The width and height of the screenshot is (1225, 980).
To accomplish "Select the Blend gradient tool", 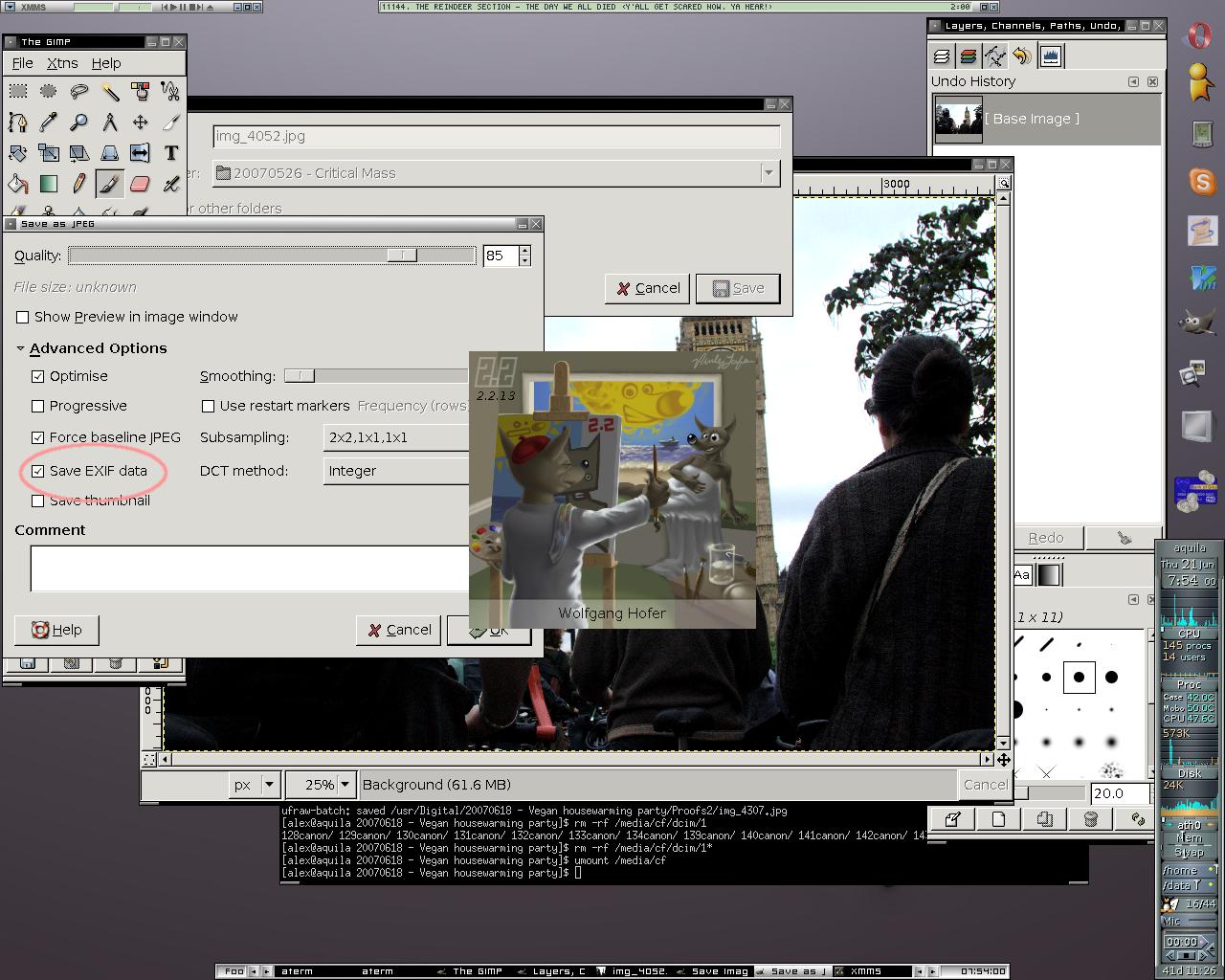I will (x=49, y=183).
